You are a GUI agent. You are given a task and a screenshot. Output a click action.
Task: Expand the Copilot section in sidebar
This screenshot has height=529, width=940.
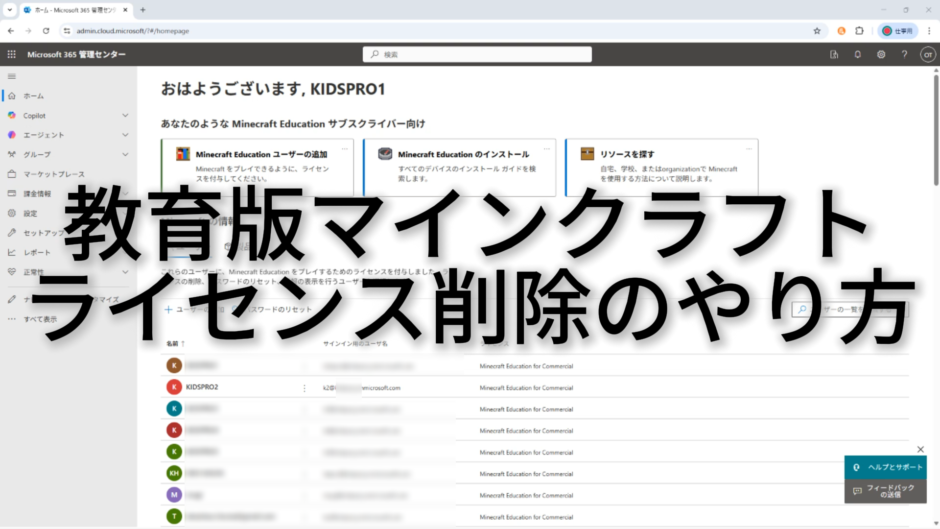pos(125,115)
